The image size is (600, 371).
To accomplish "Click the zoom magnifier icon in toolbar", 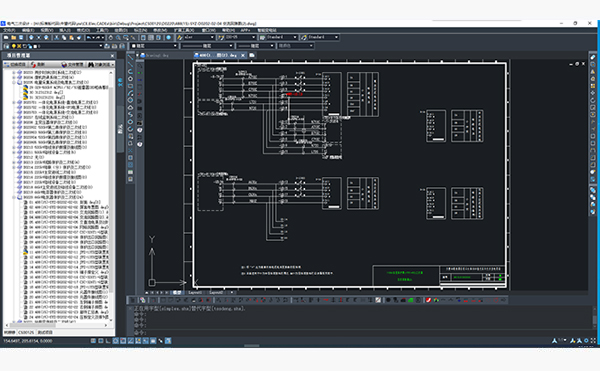I will [x=118, y=37].
